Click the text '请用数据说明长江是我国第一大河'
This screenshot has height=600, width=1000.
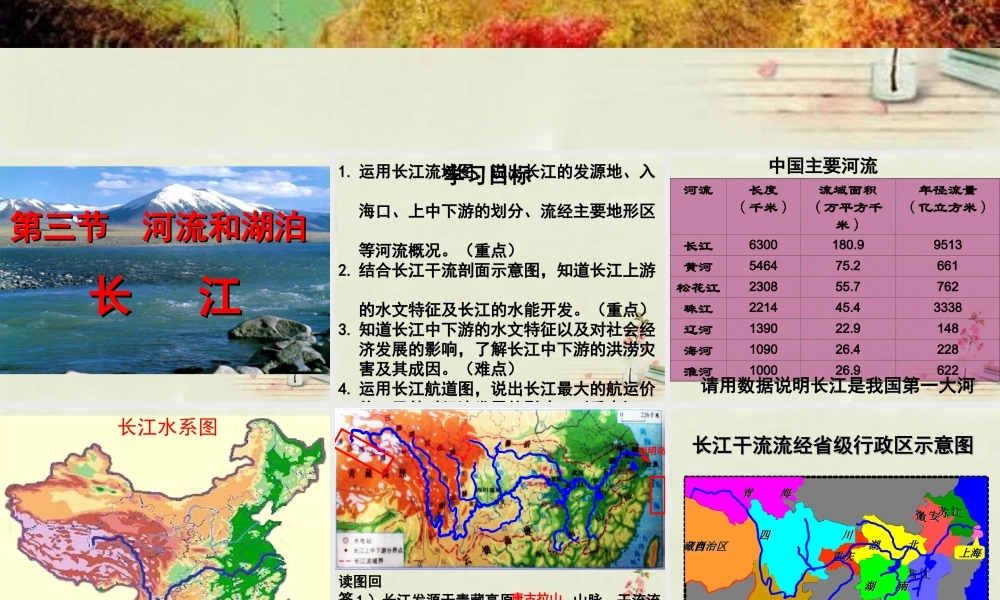(837, 386)
